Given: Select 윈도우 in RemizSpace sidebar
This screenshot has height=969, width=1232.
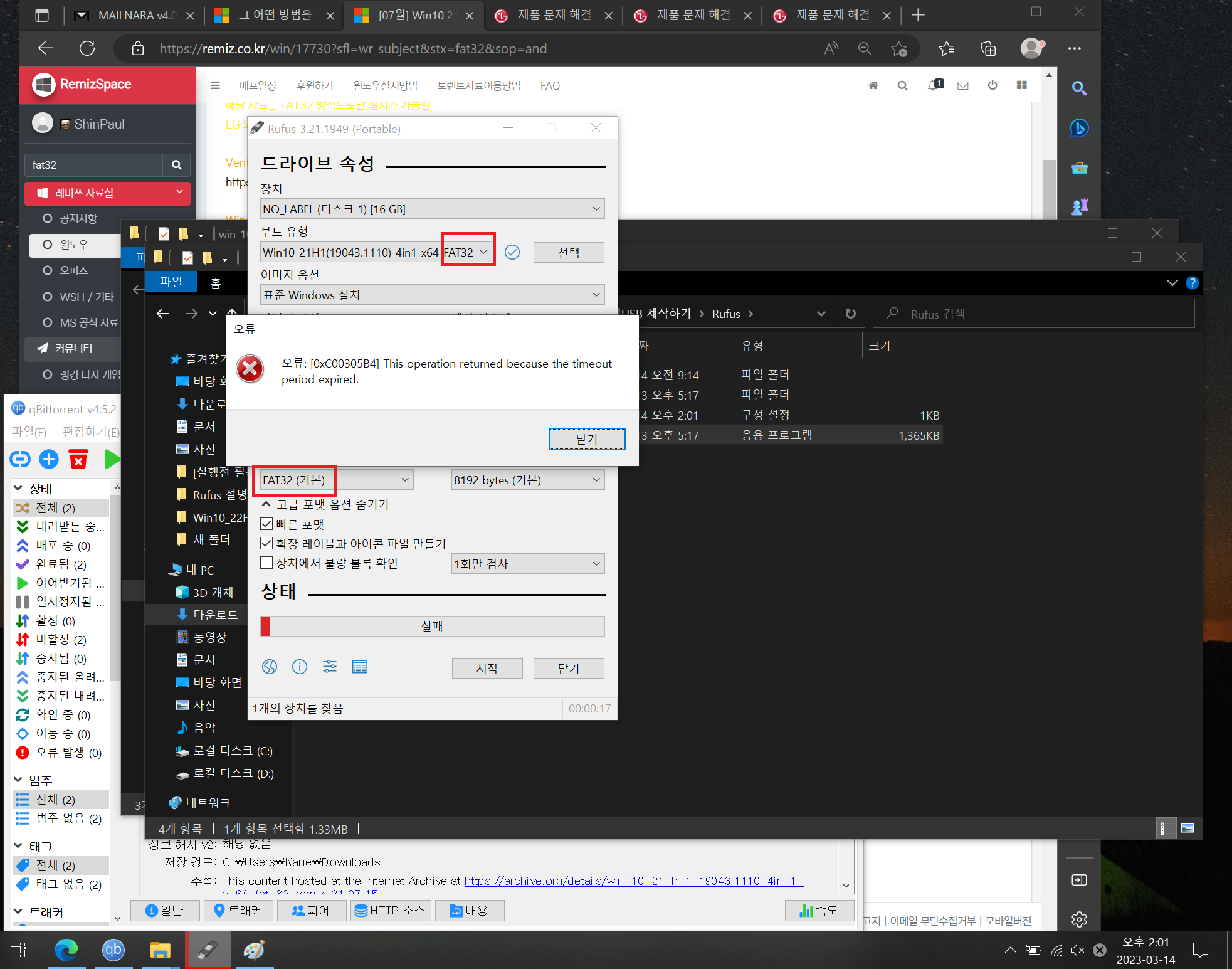Looking at the screenshot, I should (74, 245).
